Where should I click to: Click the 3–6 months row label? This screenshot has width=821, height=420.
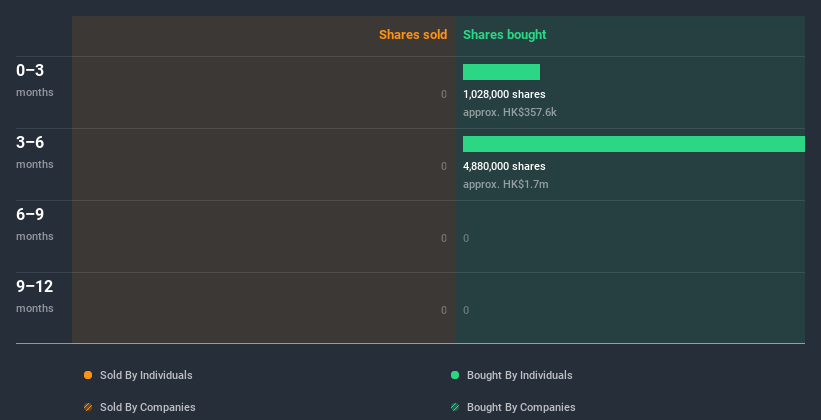(35, 152)
